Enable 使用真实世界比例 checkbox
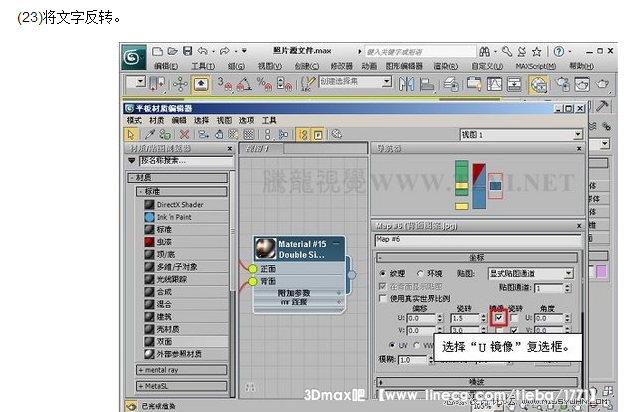This screenshot has height=412, width=625. pos(383,298)
